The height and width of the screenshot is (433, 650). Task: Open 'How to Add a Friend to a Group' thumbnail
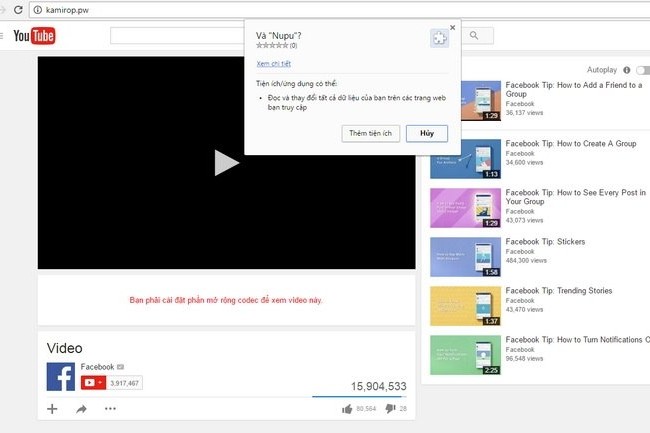[481, 101]
